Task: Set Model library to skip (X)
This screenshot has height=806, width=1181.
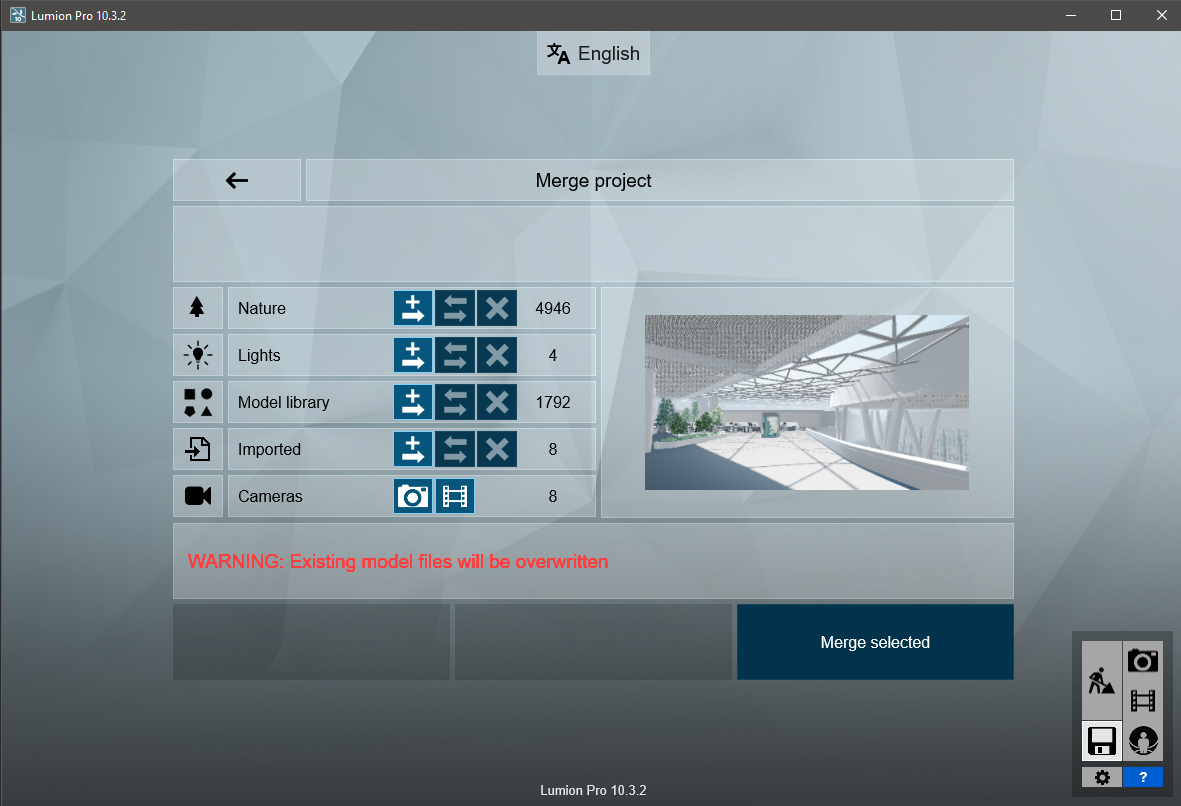Action: [497, 402]
